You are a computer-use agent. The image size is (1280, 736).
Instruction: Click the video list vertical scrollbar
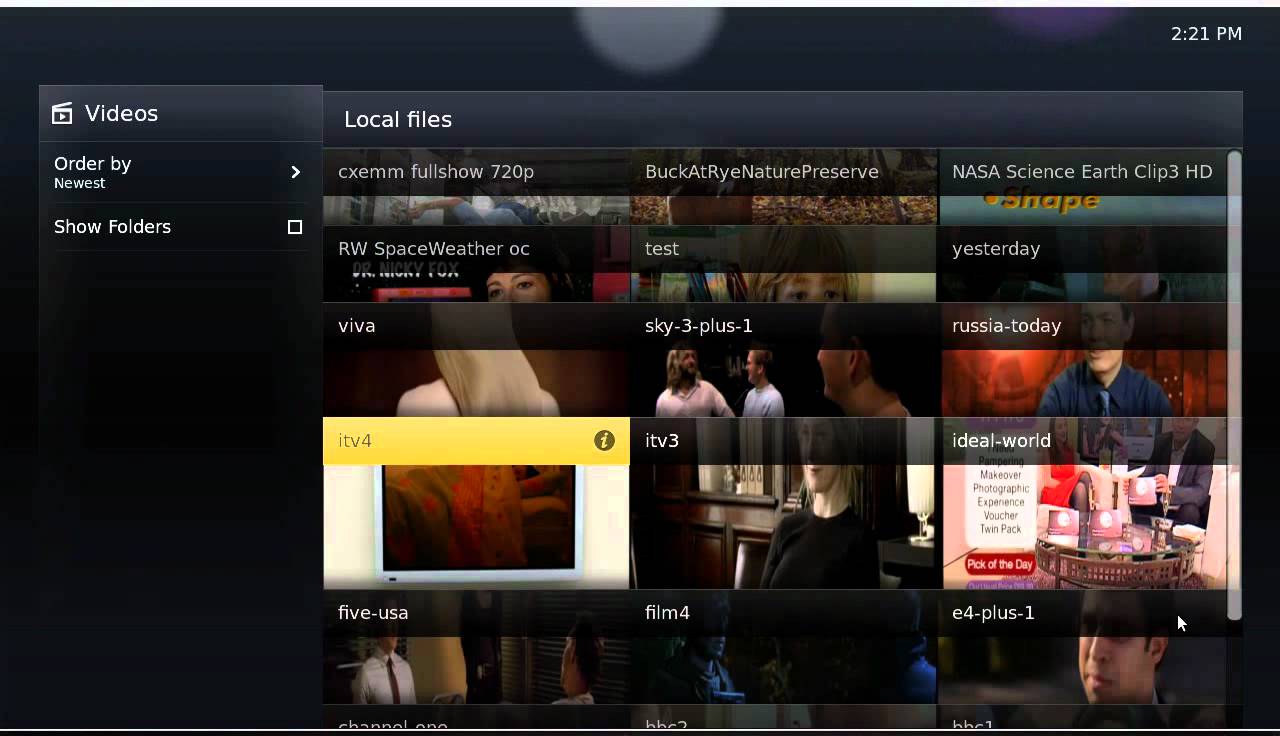(x=1234, y=385)
